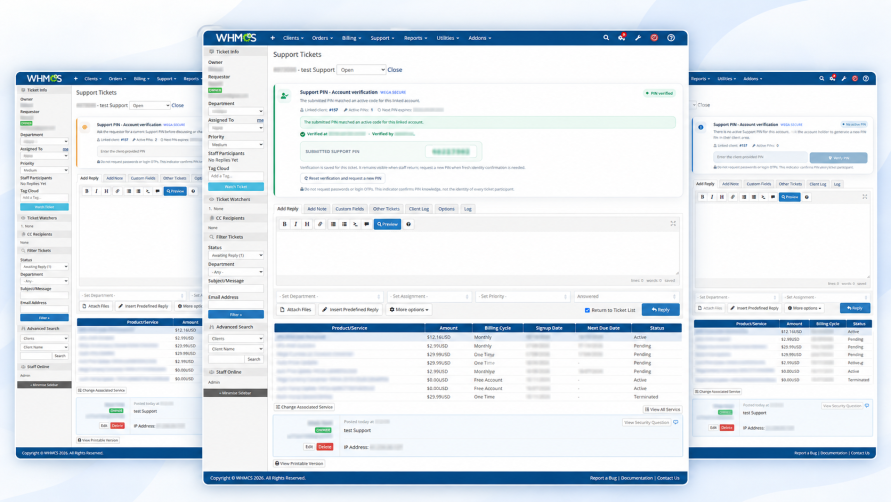Image resolution: width=891 pixels, height=502 pixels.
Task: Toggle Return to Ticket List checkbox
Action: [587, 310]
